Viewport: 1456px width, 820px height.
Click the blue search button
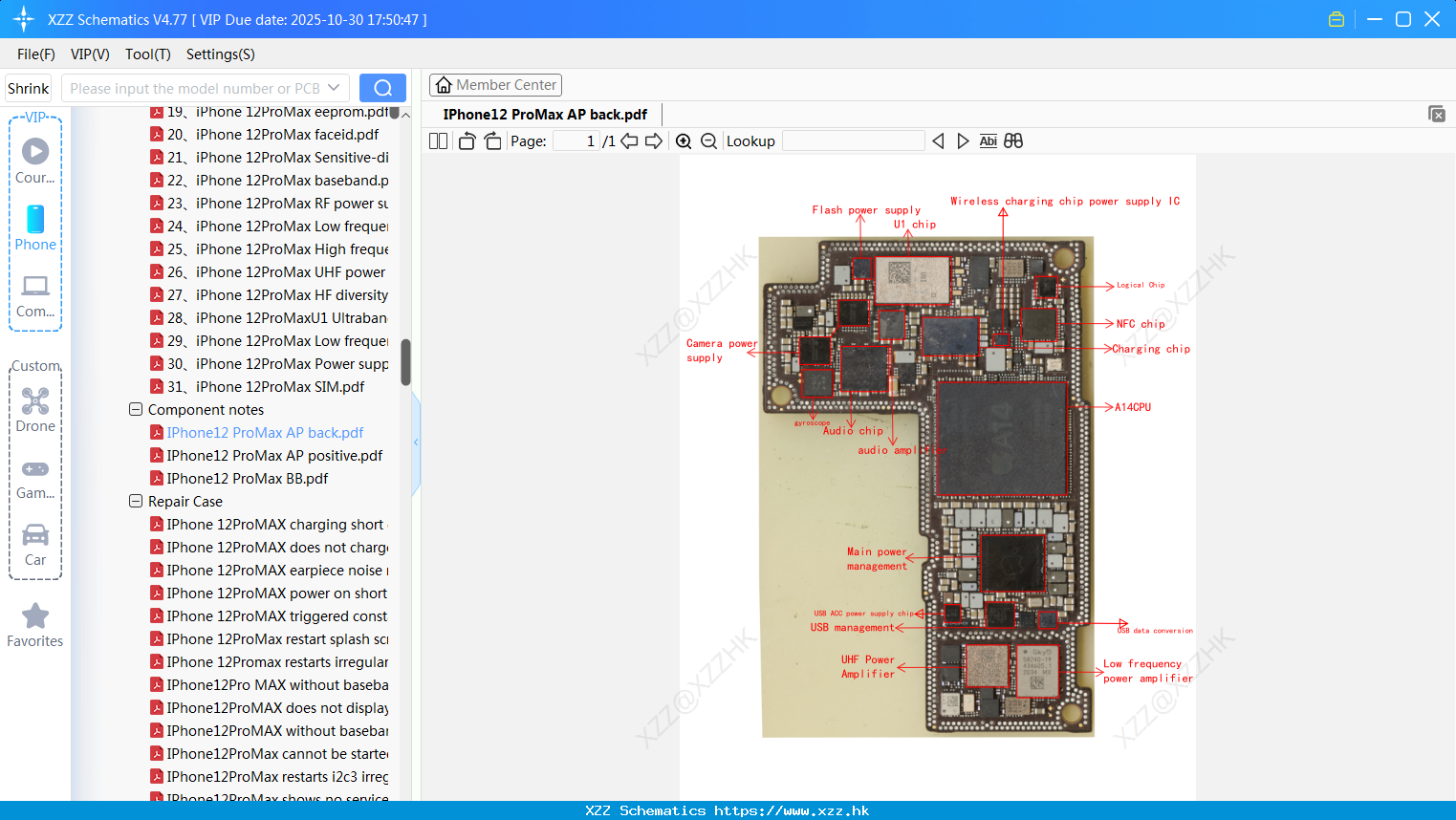pos(382,88)
